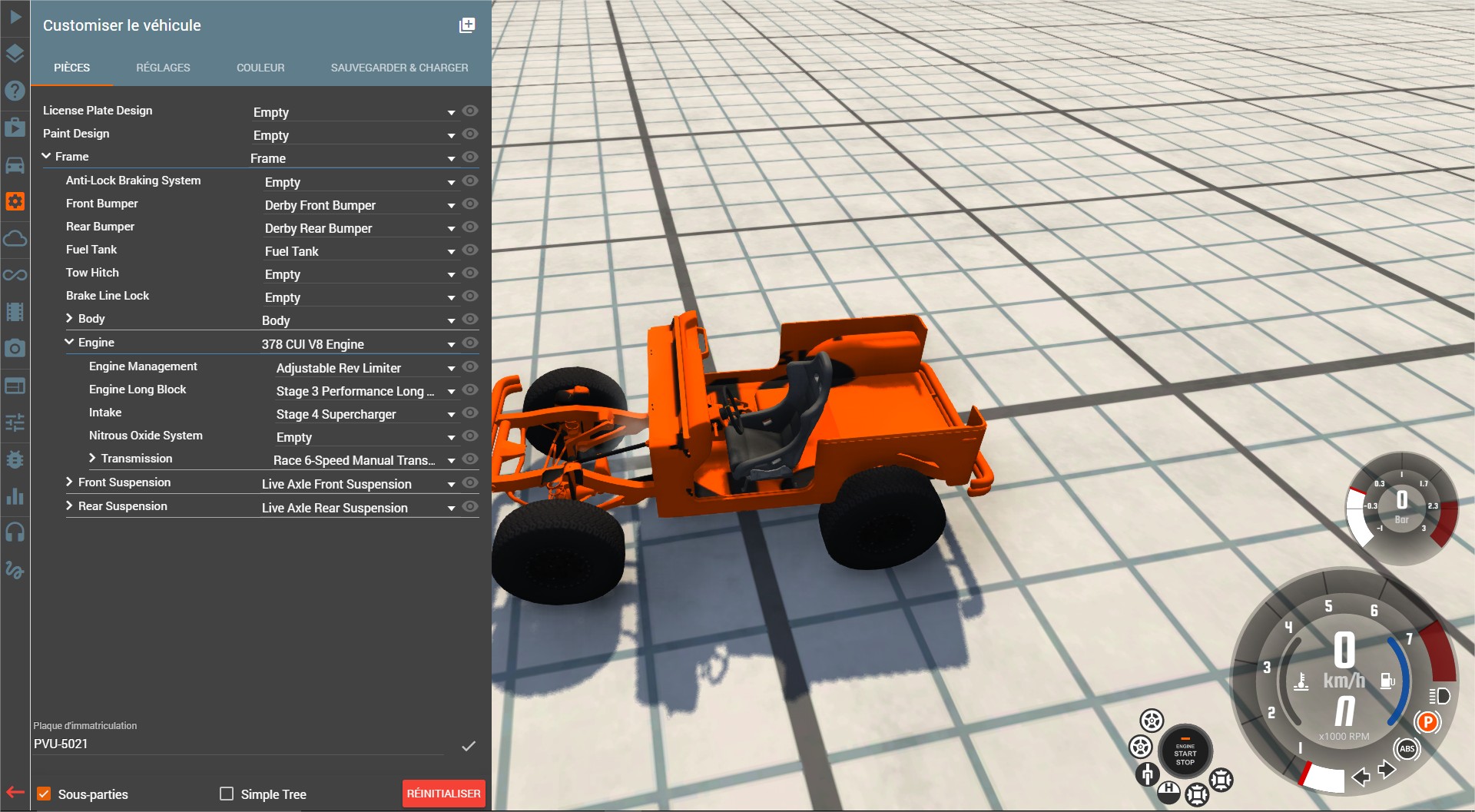This screenshot has width=1475, height=812.
Task: Click the red back arrow icon
Action: pos(15,792)
